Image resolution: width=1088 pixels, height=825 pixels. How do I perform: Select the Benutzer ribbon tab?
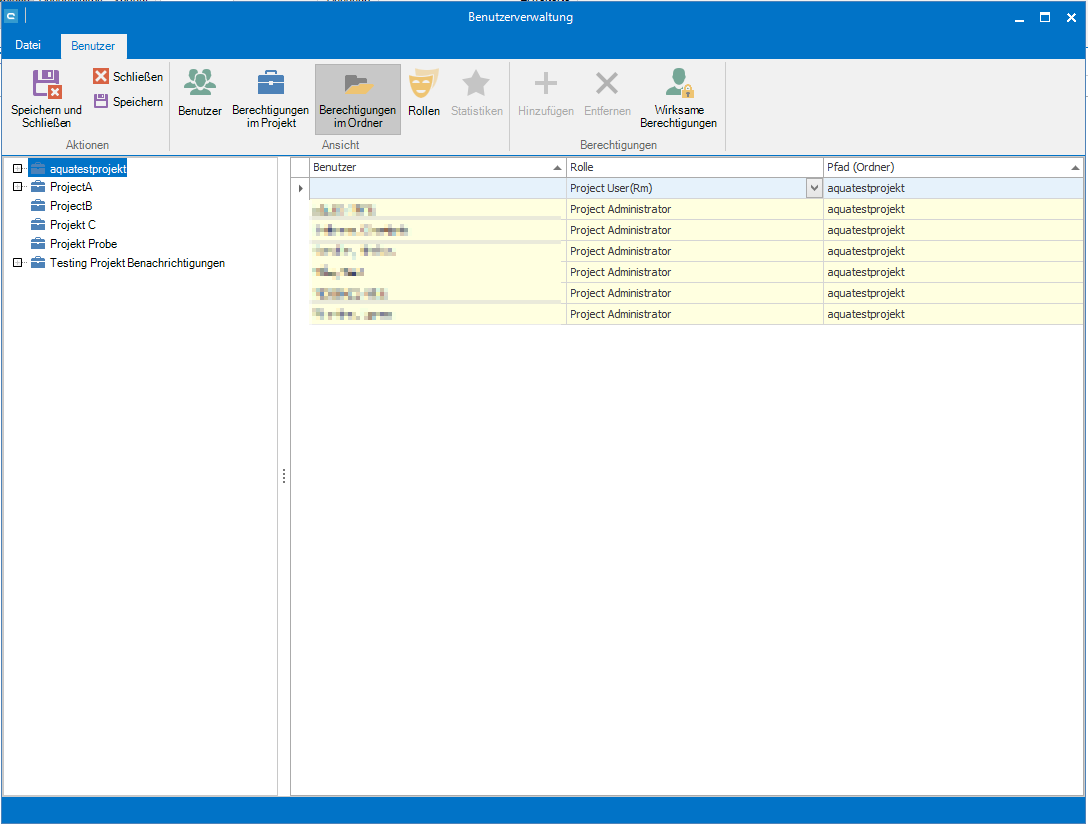click(93, 46)
